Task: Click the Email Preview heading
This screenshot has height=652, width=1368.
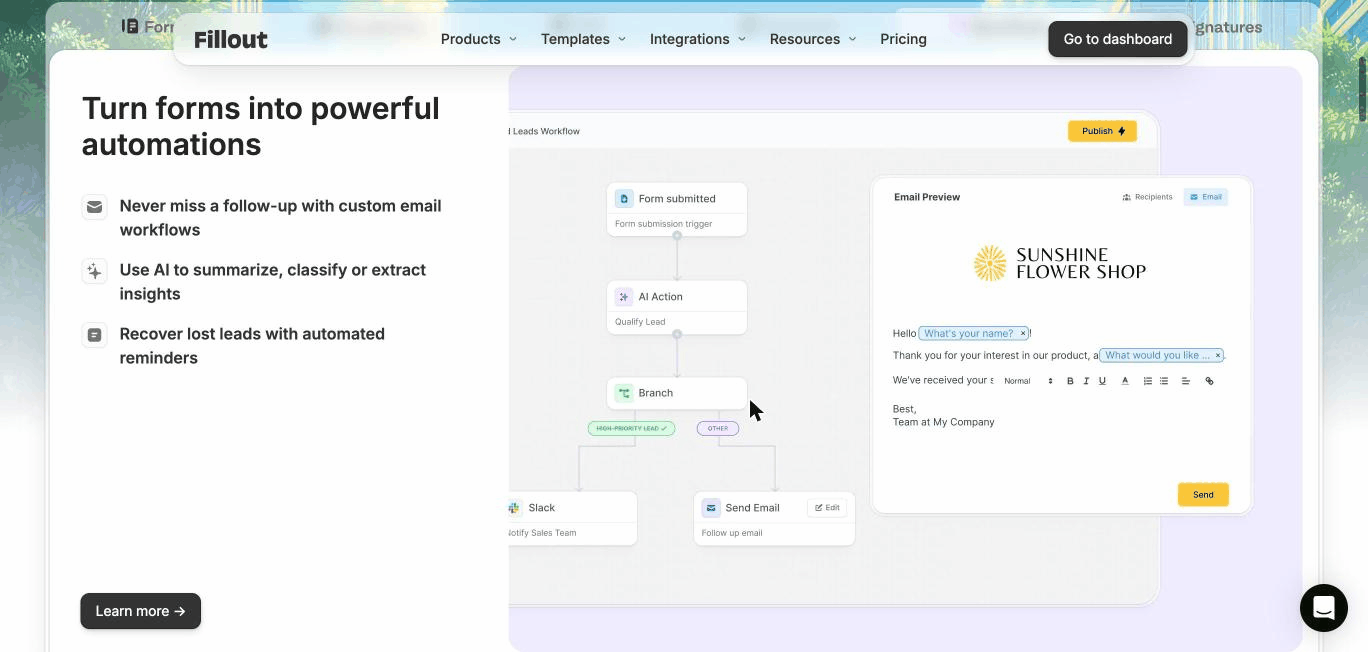Action: click(x=927, y=197)
